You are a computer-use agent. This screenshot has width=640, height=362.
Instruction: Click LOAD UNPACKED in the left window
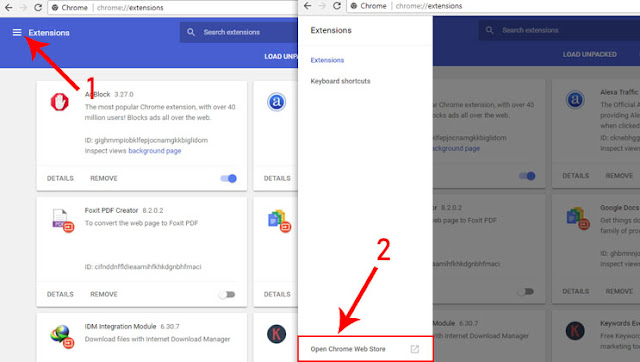click(x=281, y=56)
